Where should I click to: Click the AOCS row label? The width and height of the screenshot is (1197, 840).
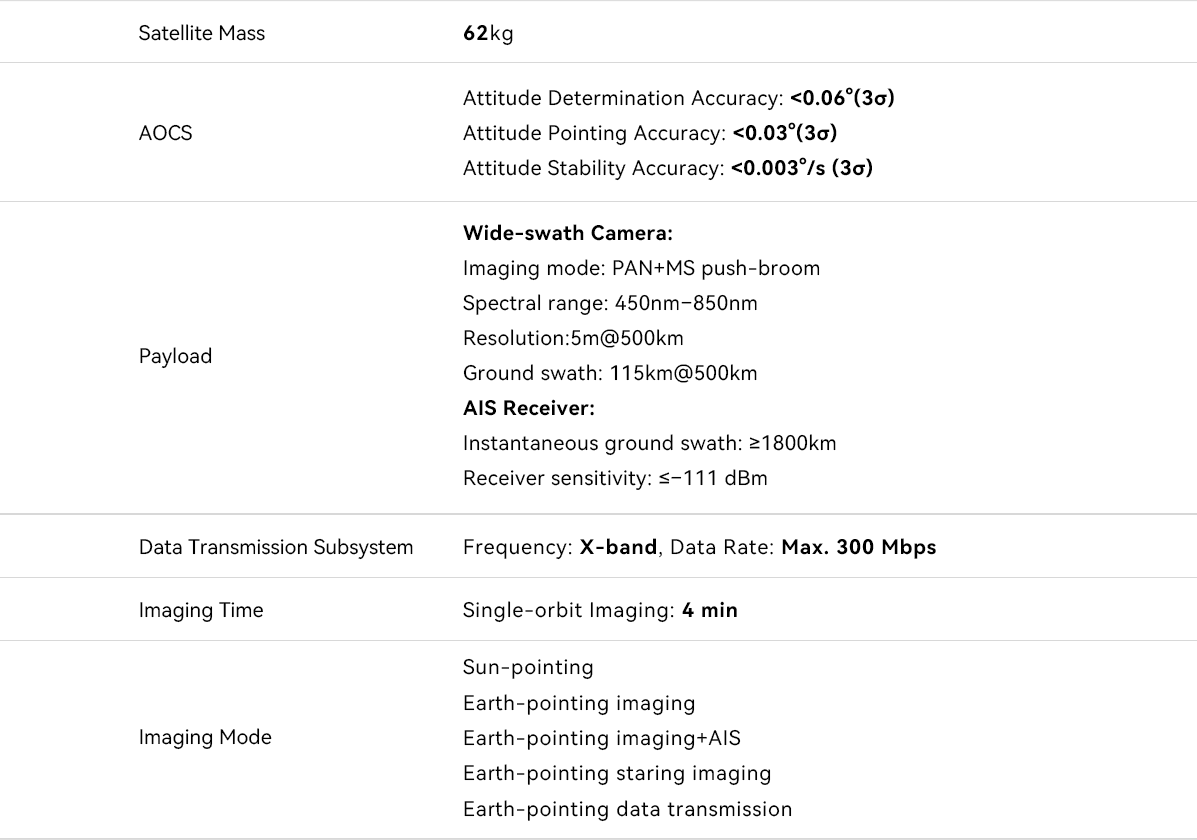pyautogui.click(x=165, y=133)
